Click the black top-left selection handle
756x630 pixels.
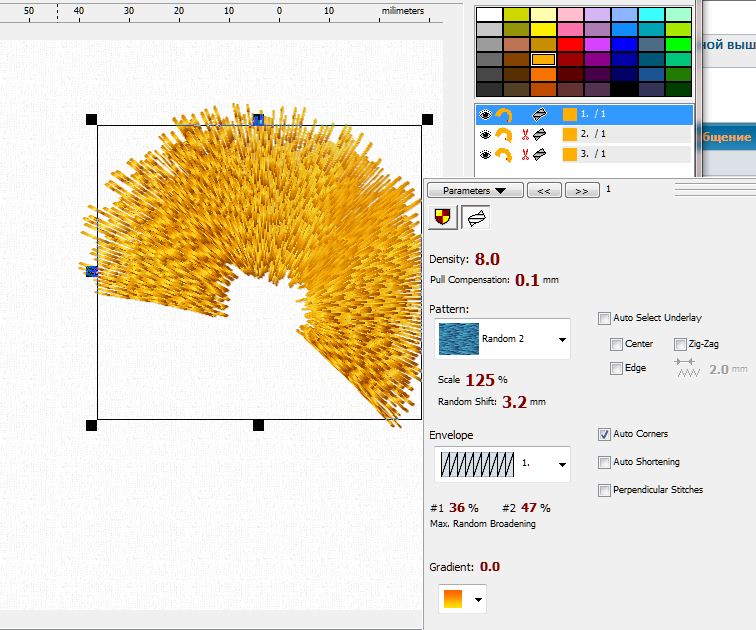coord(91,120)
